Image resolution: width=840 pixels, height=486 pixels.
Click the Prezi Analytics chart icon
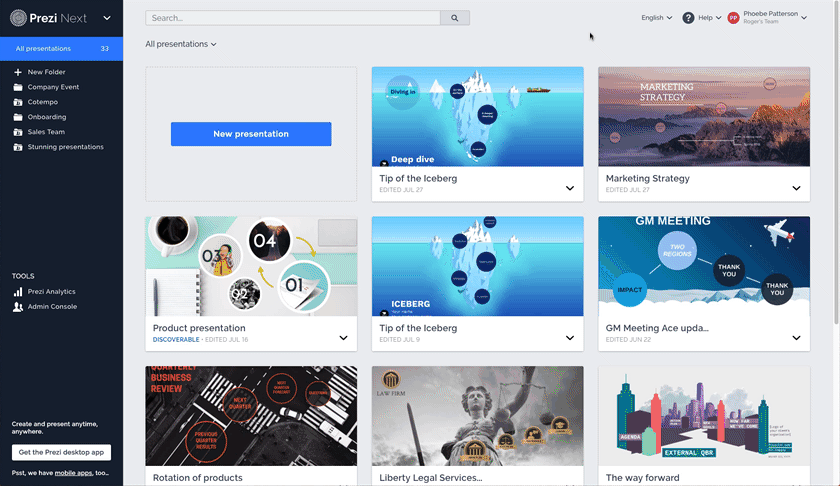pos(18,292)
